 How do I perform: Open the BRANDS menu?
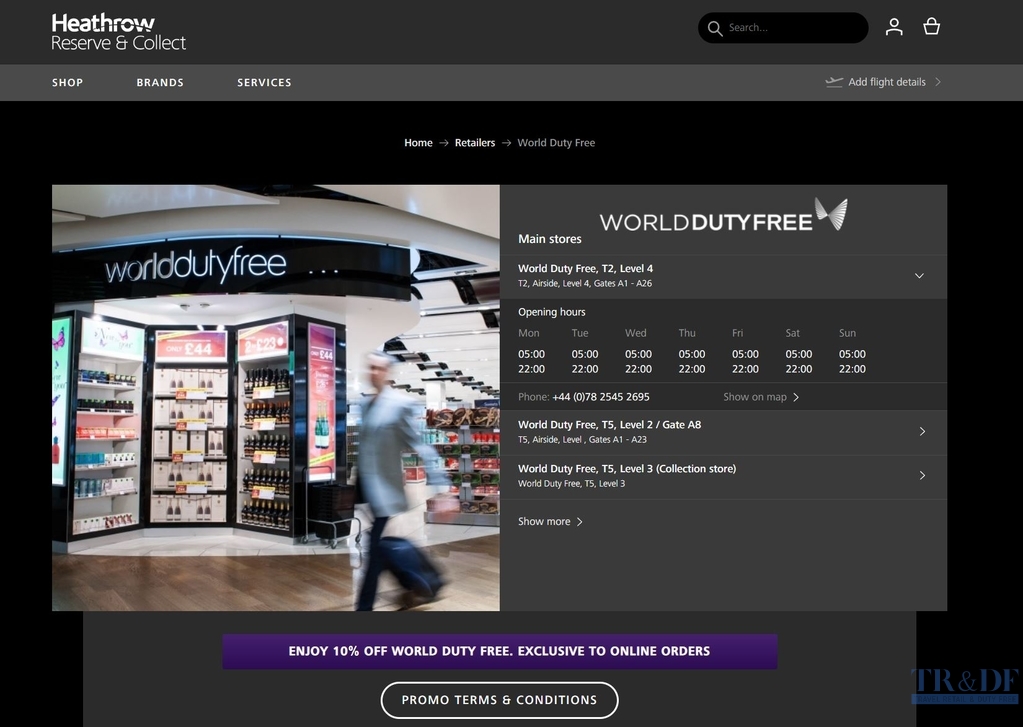point(160,82)
